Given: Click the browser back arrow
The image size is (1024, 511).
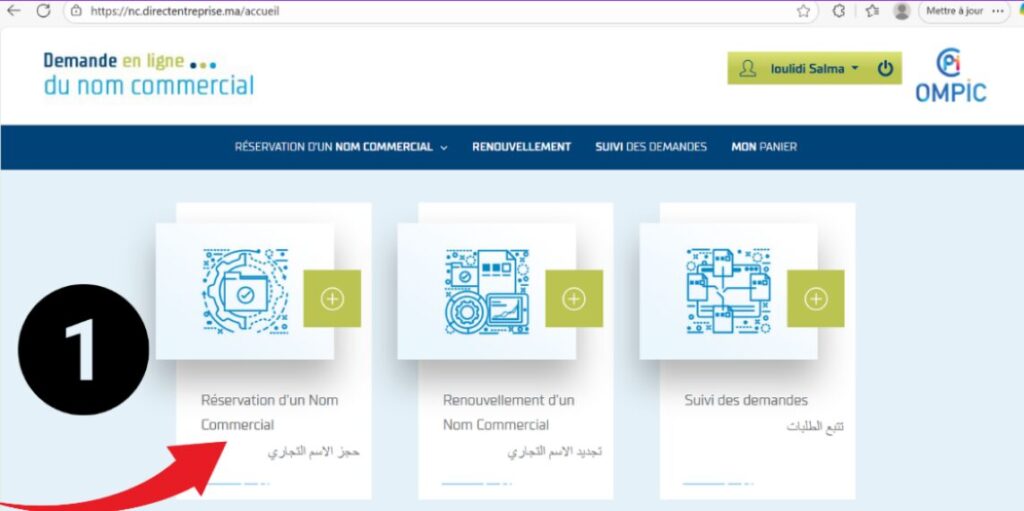Looking at the screenshot, I should click(13, 11).
